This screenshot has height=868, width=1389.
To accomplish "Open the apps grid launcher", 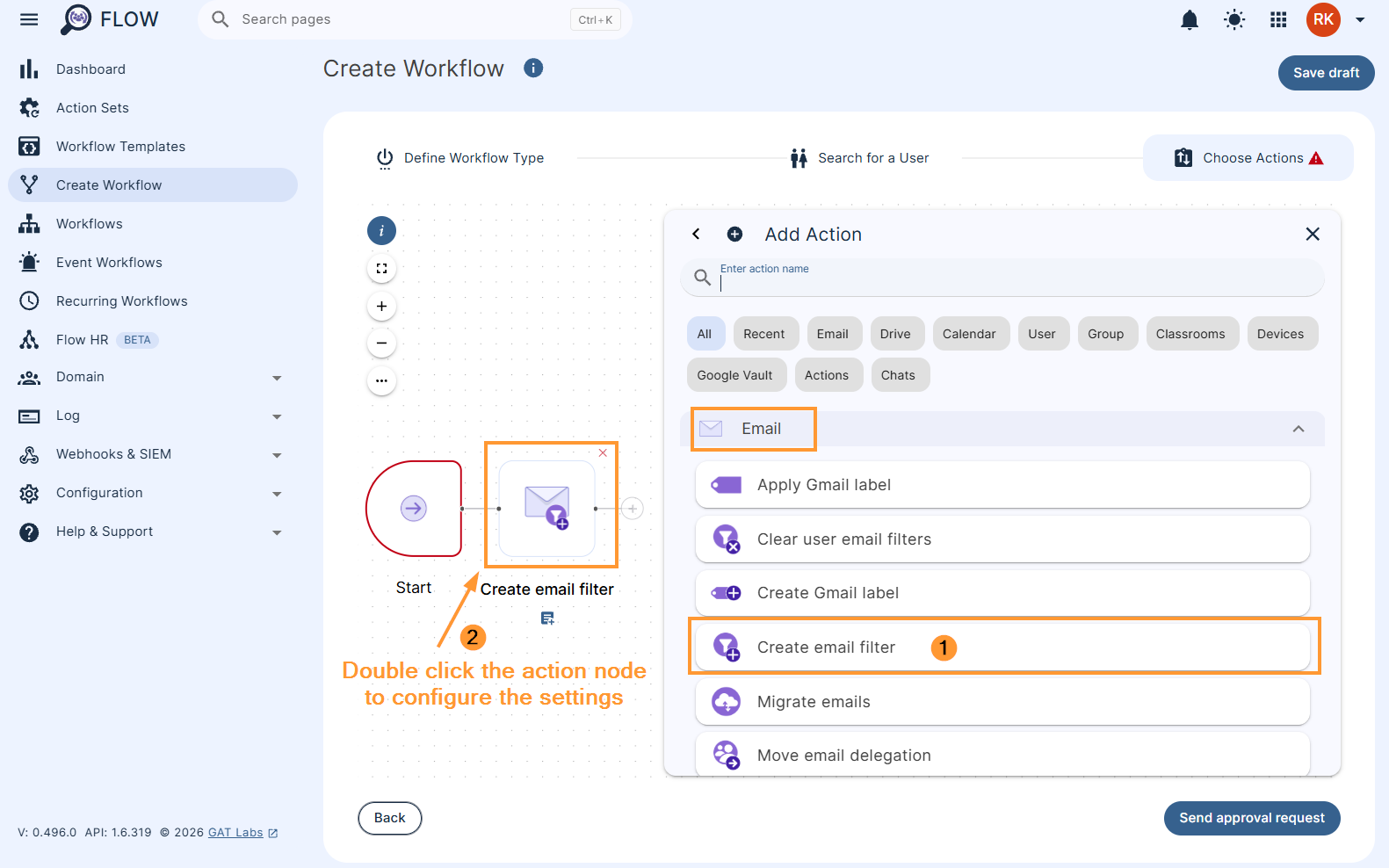I will point(1278,19).
